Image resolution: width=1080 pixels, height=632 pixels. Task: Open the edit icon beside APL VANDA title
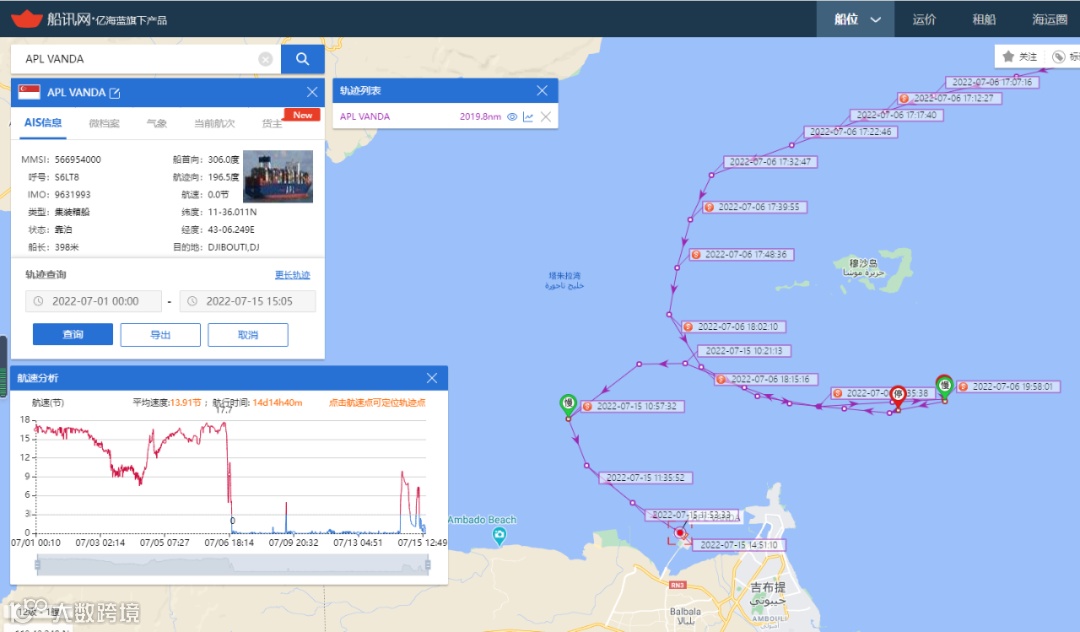coord(115,93)
